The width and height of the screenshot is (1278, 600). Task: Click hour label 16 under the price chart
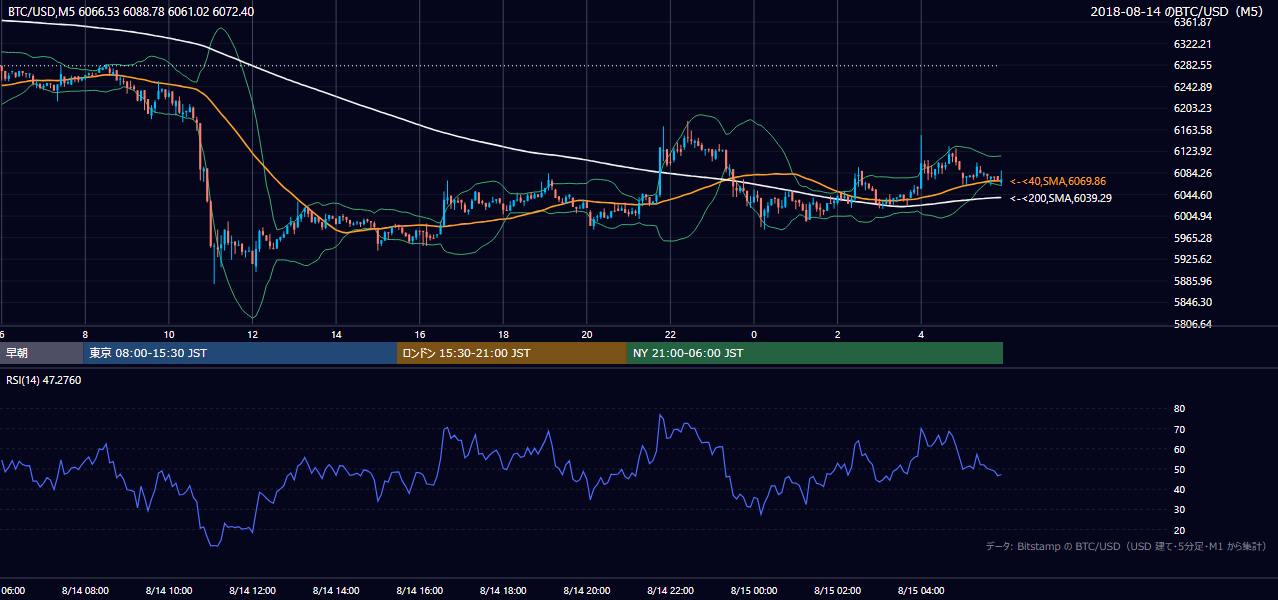420,334
